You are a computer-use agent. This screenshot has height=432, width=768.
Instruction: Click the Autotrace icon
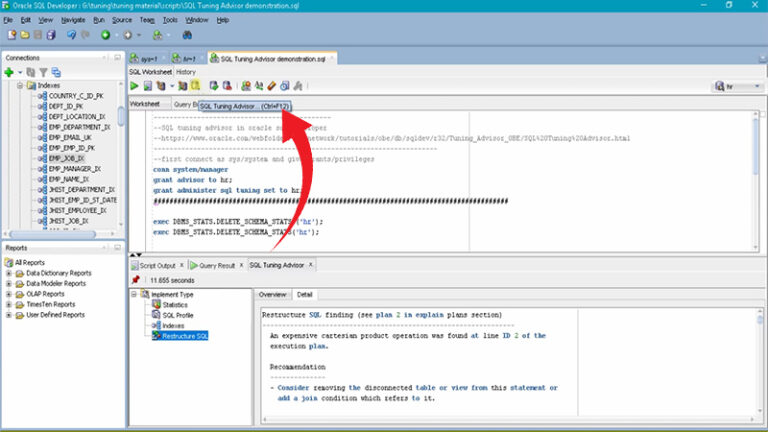(x=182, y=86)
